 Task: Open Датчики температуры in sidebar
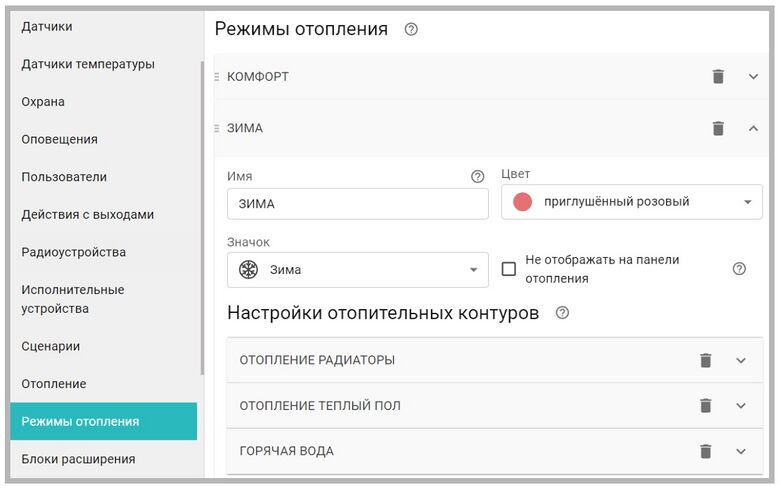pos(88,64)
